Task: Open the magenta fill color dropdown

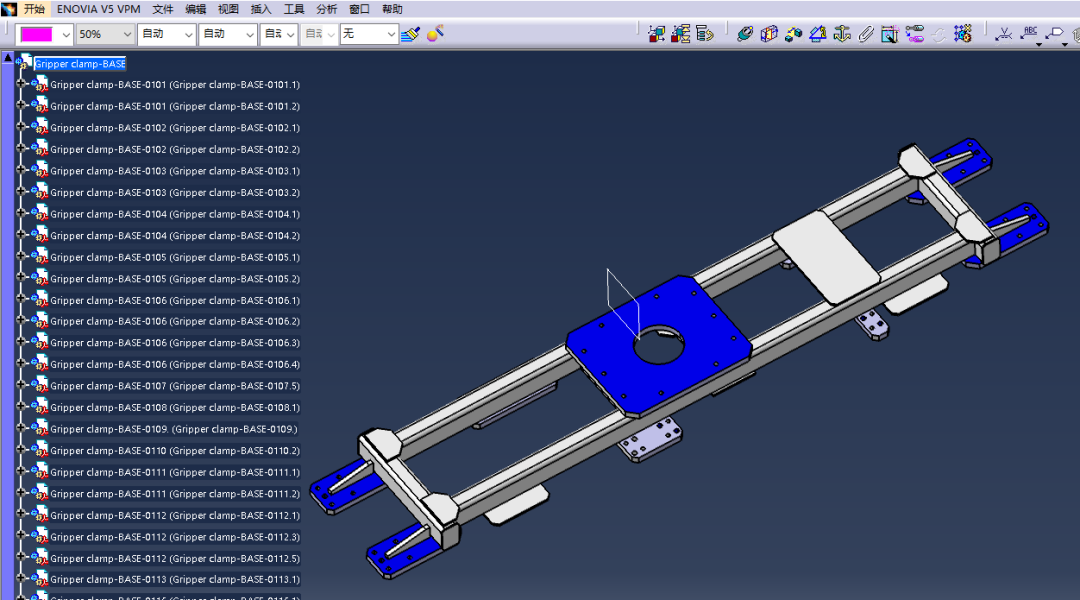Action: coord(66,34)
